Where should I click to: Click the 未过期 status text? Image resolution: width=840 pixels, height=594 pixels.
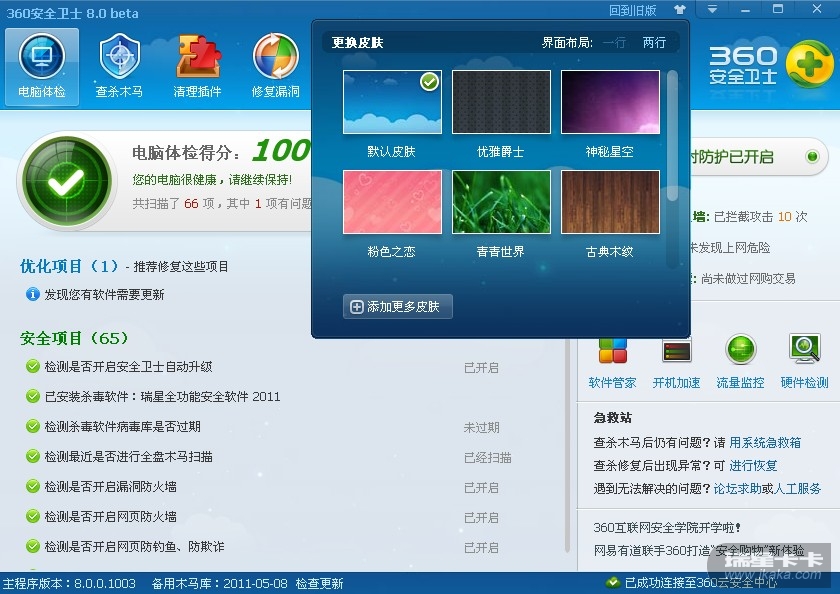(482, 427)
